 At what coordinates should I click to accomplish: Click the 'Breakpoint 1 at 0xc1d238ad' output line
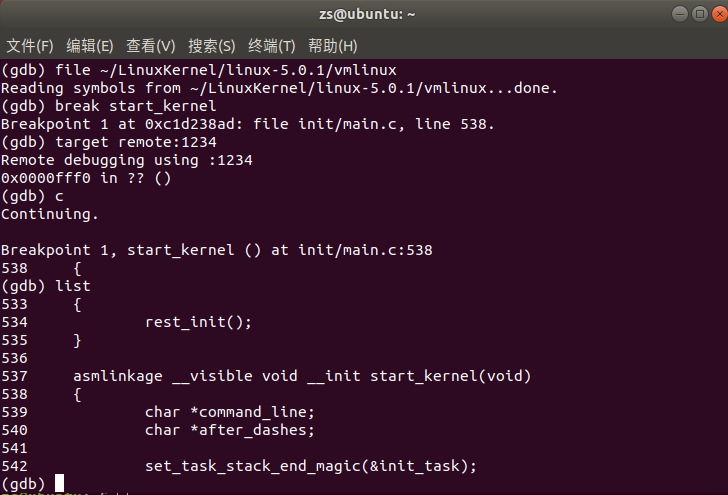(x=247, y=124)
